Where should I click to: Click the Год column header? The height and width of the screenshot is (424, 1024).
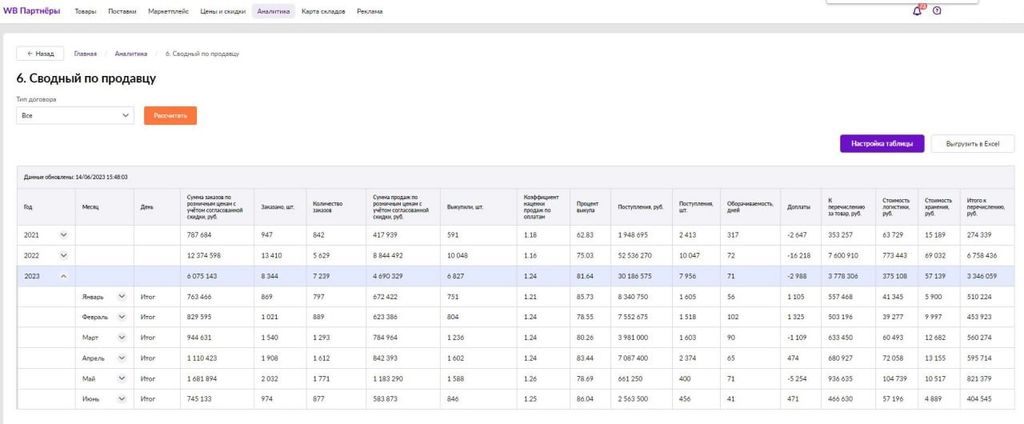(46, 206)
